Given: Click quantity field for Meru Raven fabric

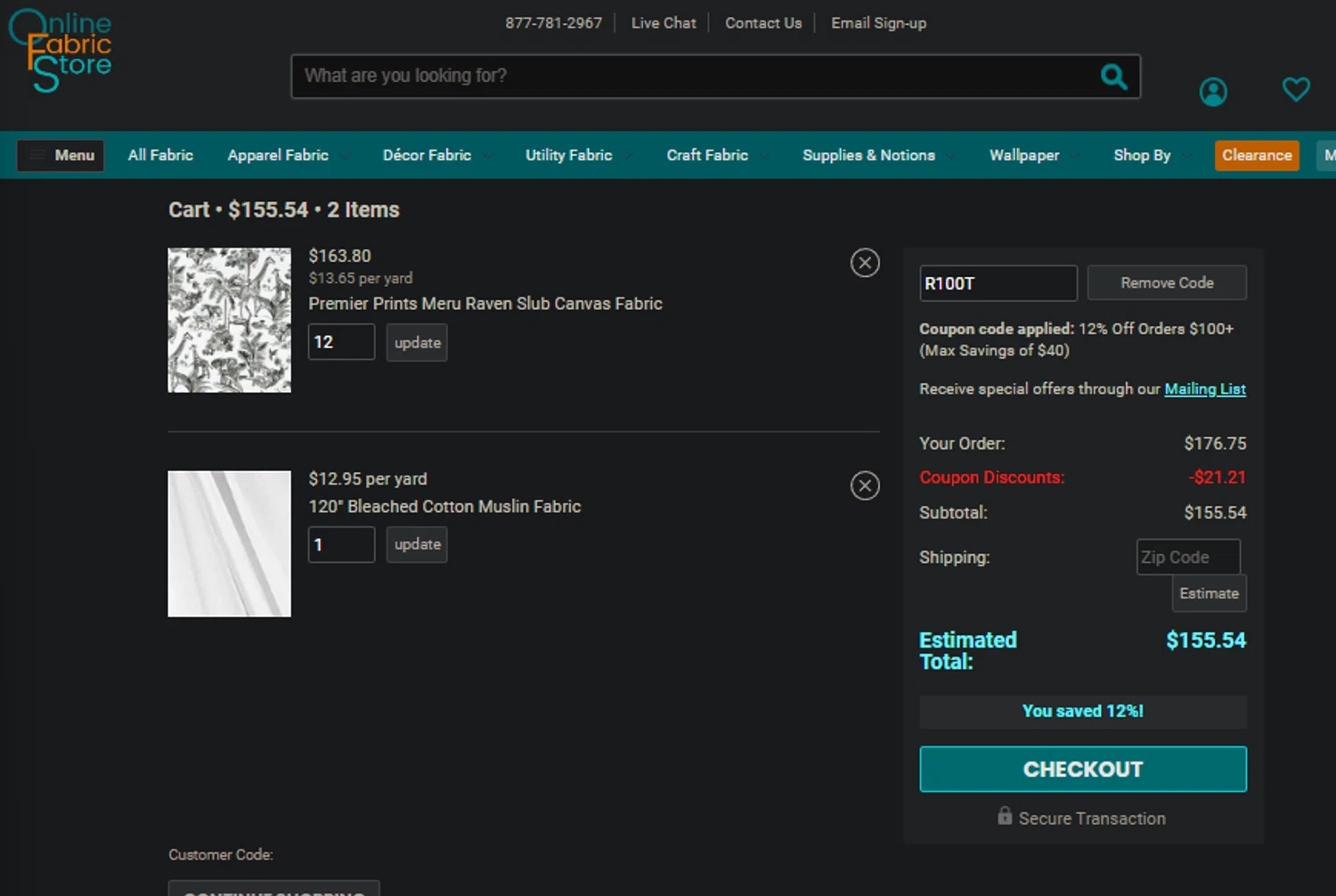Looking at the screenshot, I should point(341,342).
